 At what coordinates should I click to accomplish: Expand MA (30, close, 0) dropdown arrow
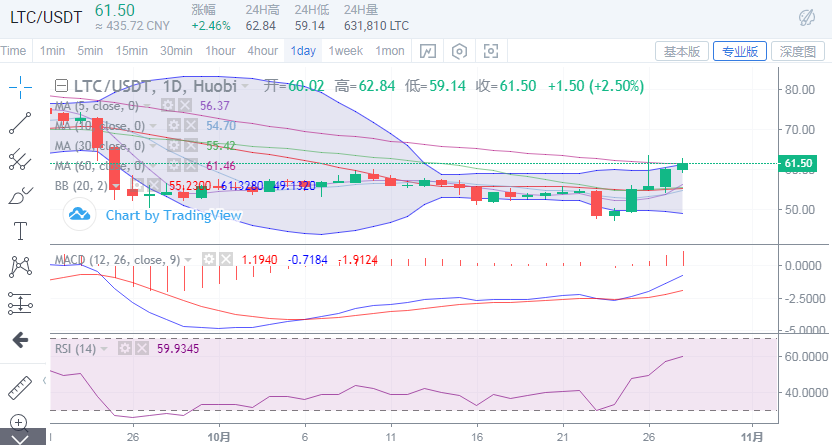pyautogui.click(x=153, y=146)
